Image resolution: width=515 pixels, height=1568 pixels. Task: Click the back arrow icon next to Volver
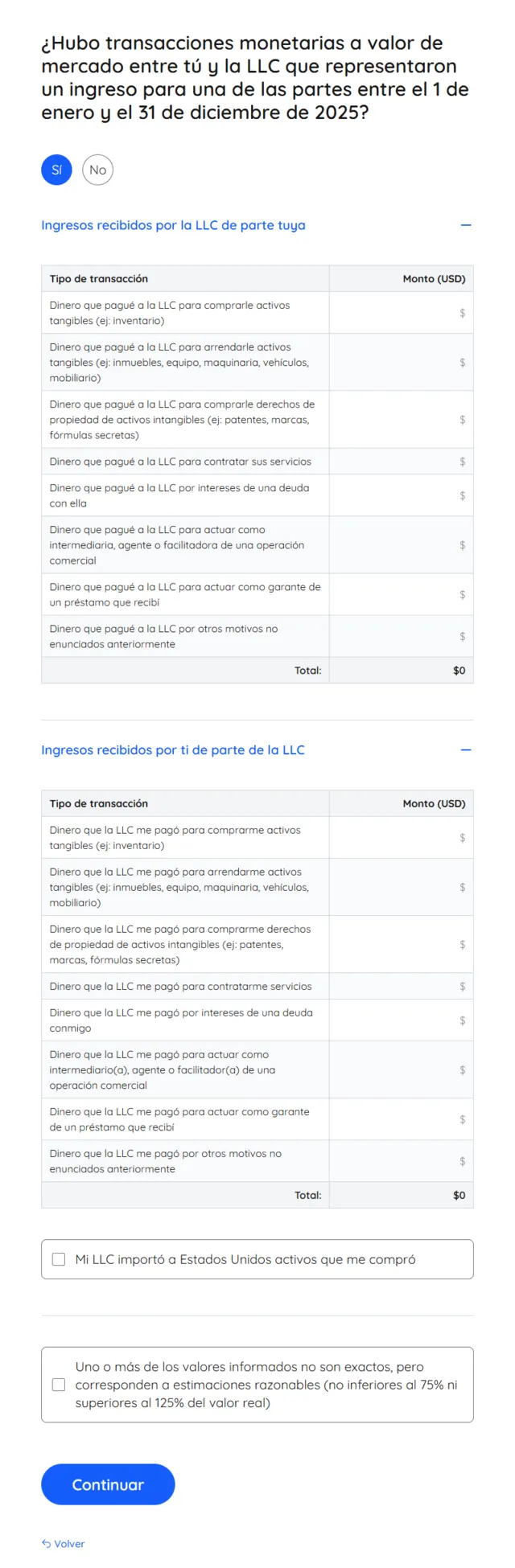[45, 1543]
